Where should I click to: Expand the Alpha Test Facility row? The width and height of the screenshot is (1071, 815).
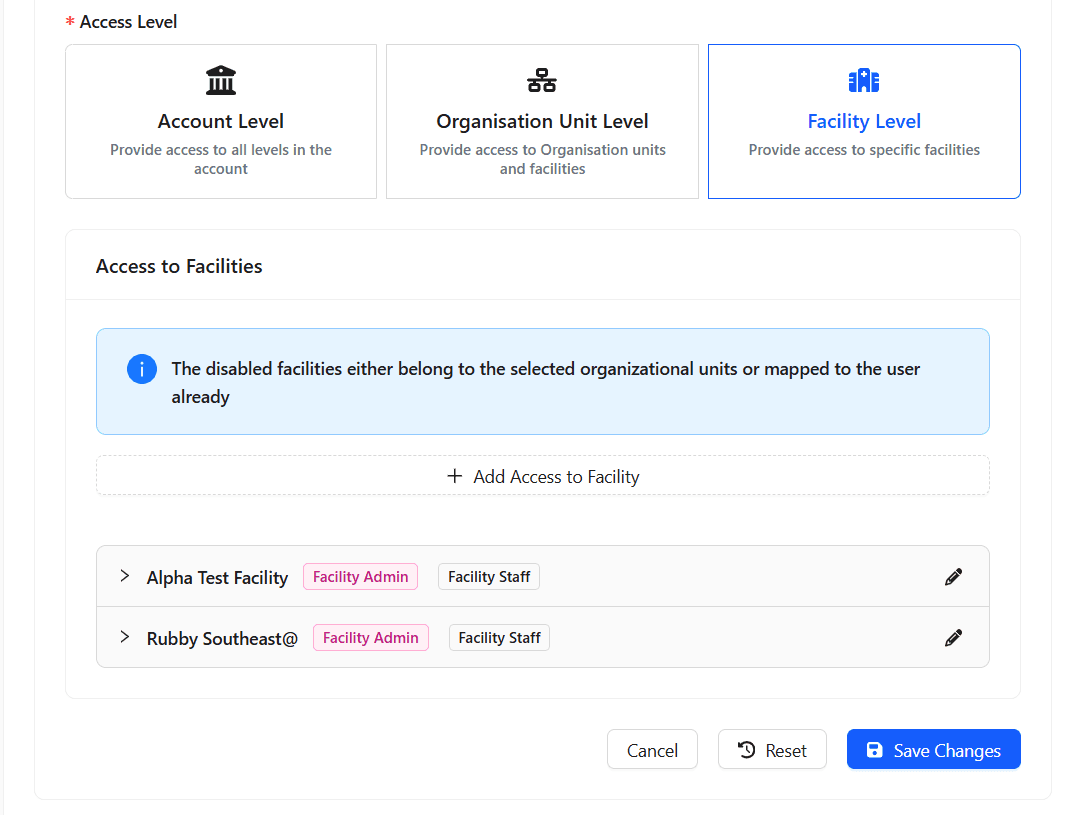click(x=125, y=576)
